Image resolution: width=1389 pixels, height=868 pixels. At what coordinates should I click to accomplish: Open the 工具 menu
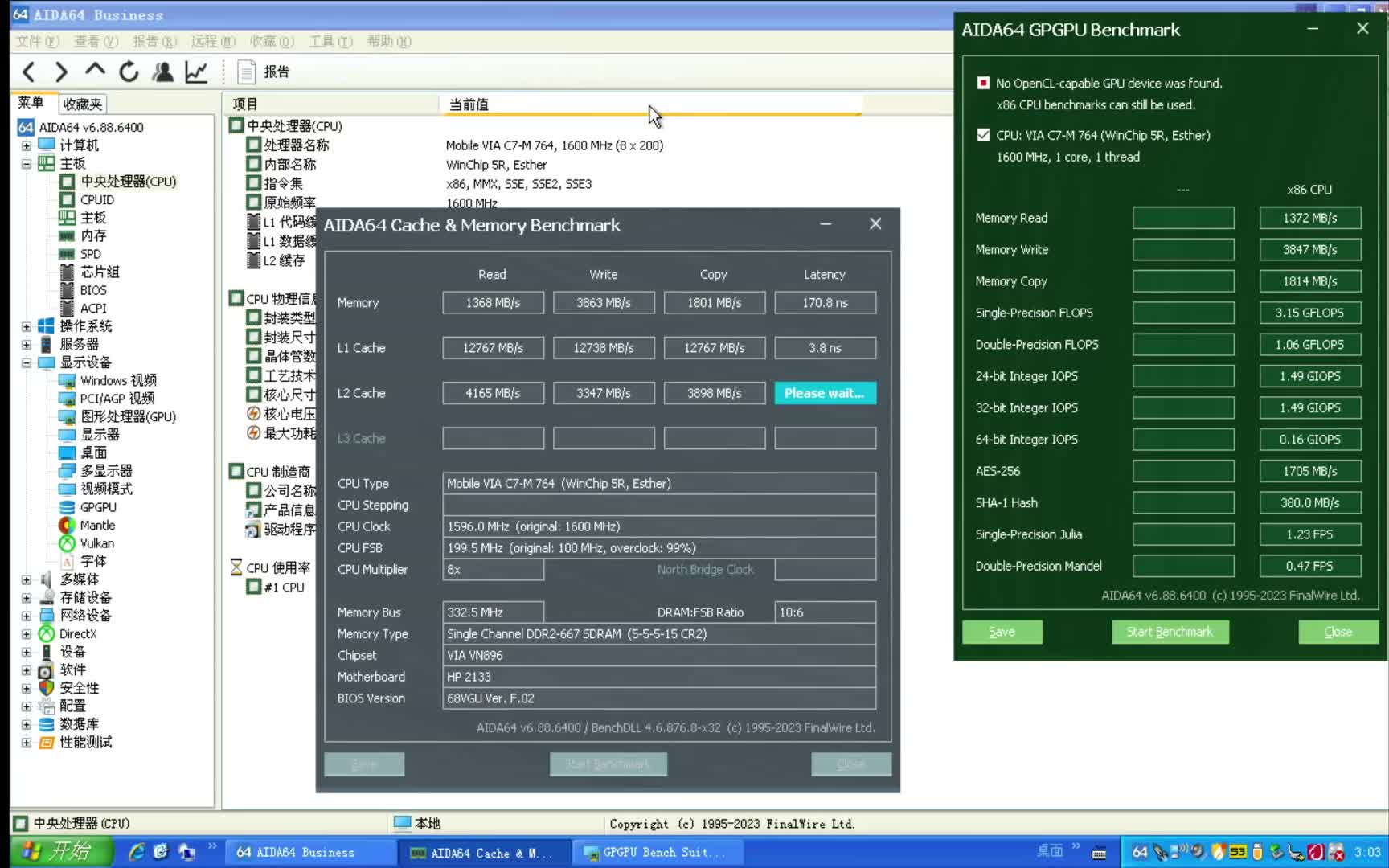330,41
